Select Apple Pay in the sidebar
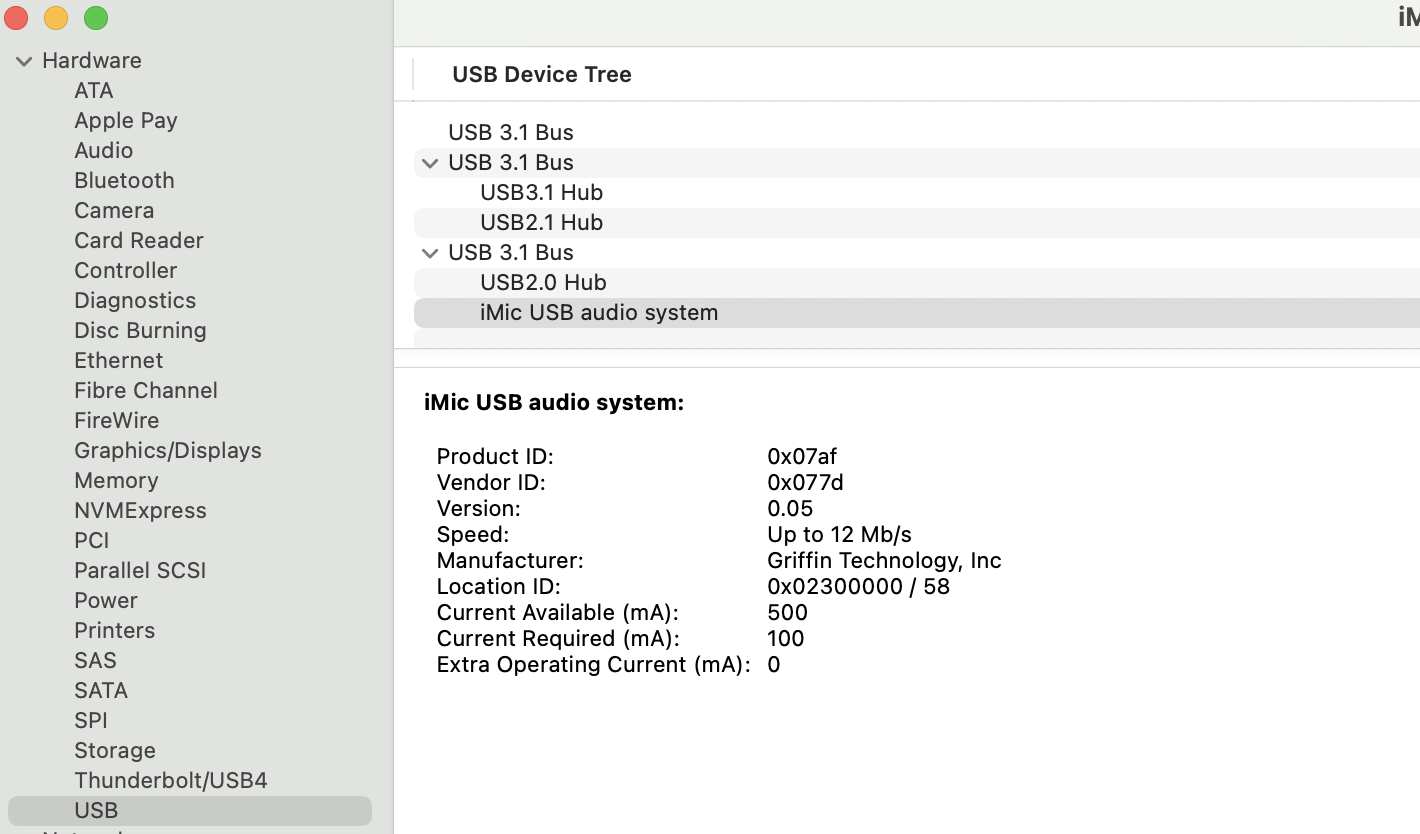The height and width of the screenshot is (834, 1420). click(x=126, y=120)
